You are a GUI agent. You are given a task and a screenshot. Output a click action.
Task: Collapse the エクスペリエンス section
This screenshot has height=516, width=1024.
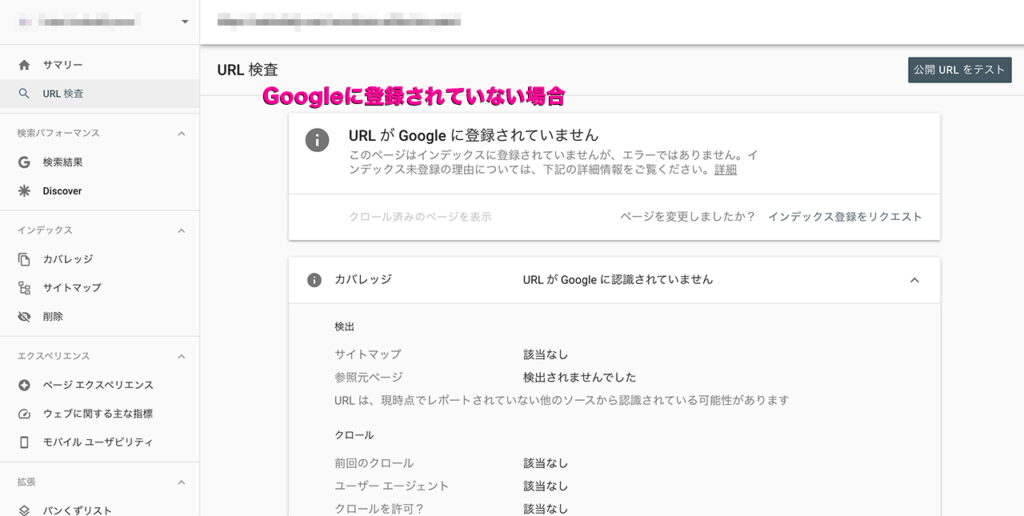pyautogui.click(x=182, y=356)
